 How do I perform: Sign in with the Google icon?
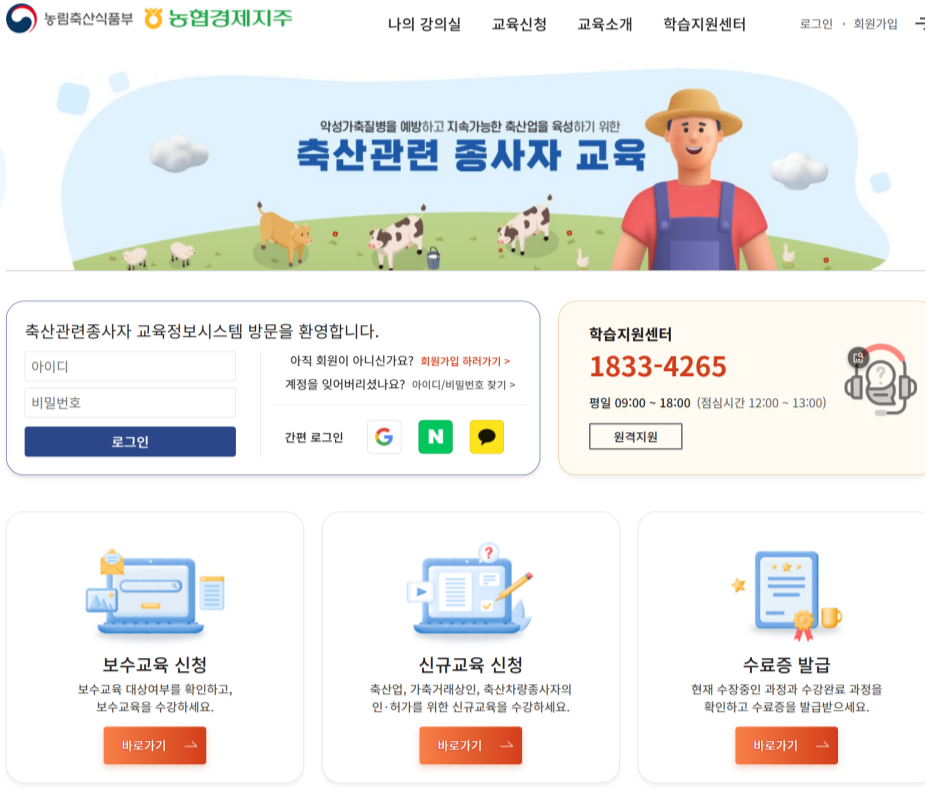(x=384, y=436)
